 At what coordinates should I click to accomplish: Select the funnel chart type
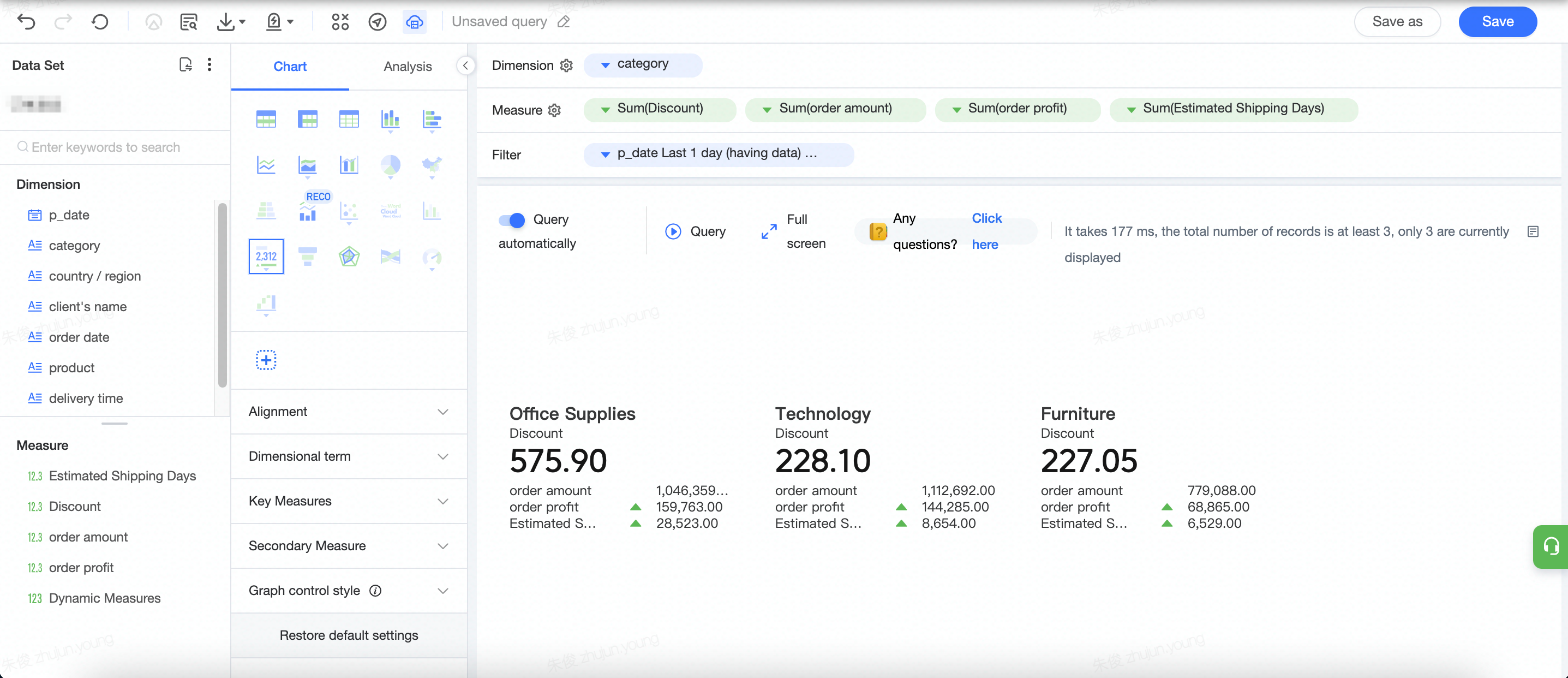tap(307, 257)
